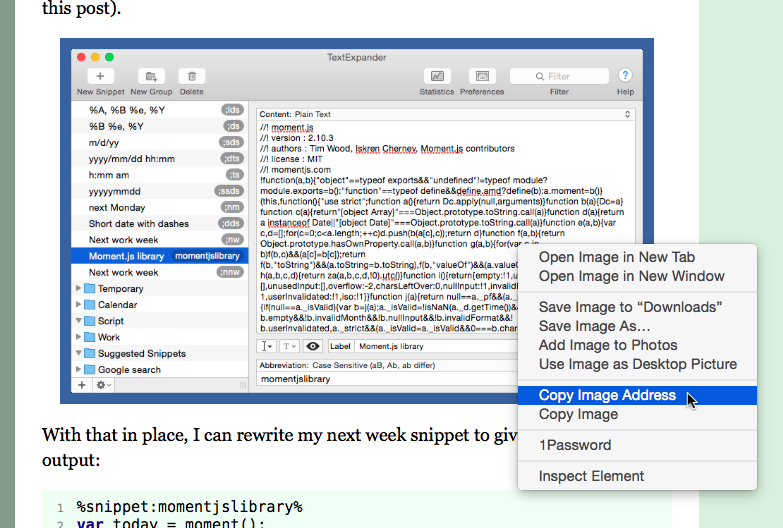Select the '%B %e, %Y' snippet
This screenshot has height=528, width=783.
coord(160,126)
